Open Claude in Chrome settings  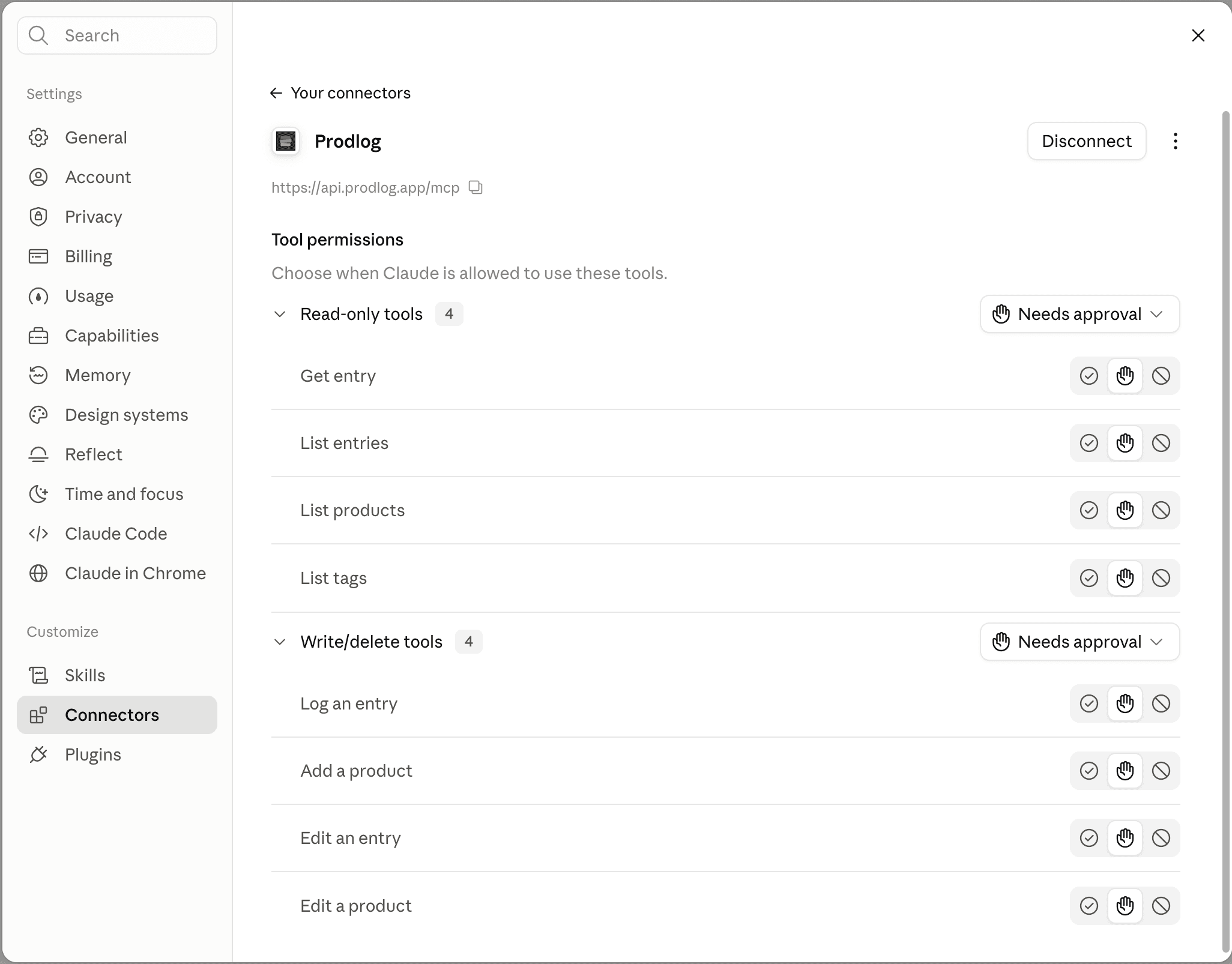pos(117,573)
